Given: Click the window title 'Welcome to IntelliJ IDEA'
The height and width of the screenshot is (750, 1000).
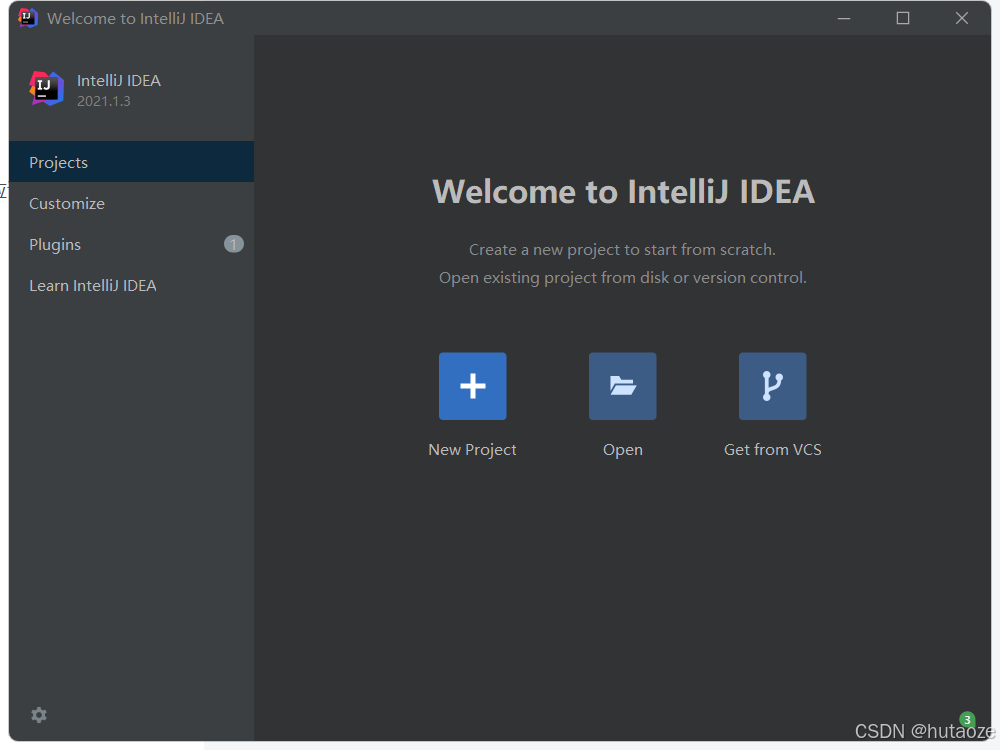Looking at the screenshot, I should pos(135,18).
